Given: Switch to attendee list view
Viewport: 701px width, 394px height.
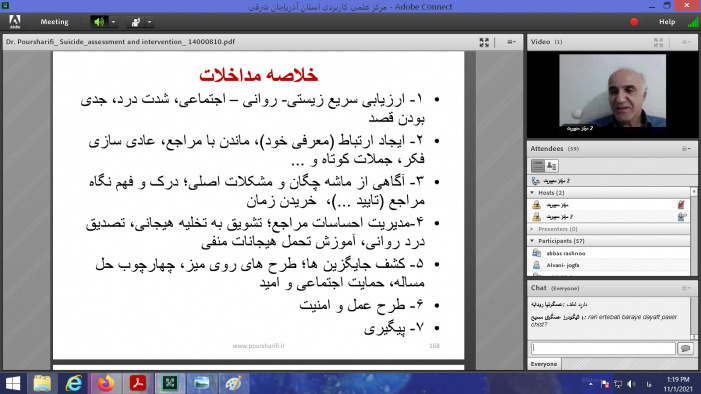Looking at the screenshot, I should [x=537, y=166].
